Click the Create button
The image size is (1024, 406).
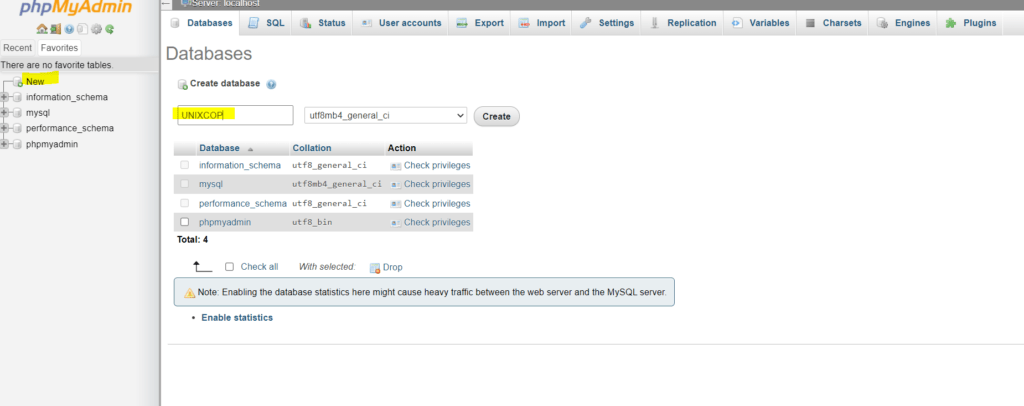coord(496,116)
